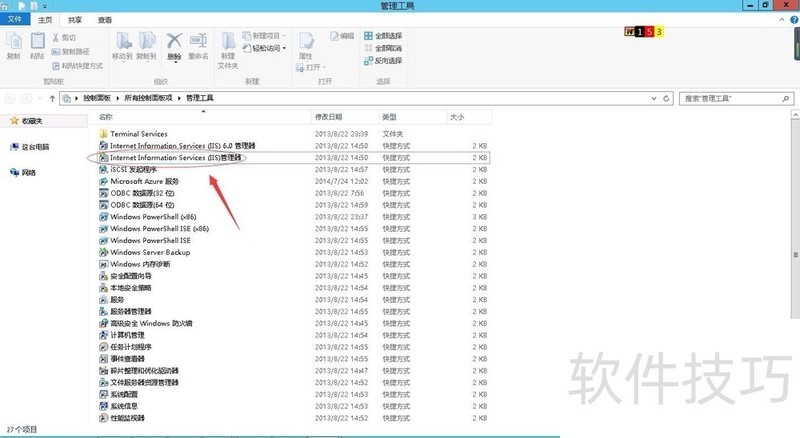Viewport: 800px width, 438px height.
Task: Click the 属性 (Properties) icon
Action: point(306,42)
